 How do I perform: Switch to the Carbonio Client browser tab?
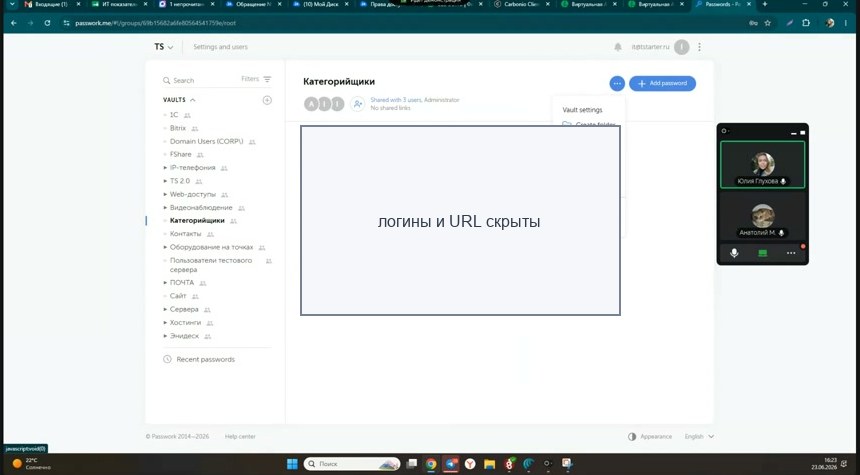tap(522, 4)
